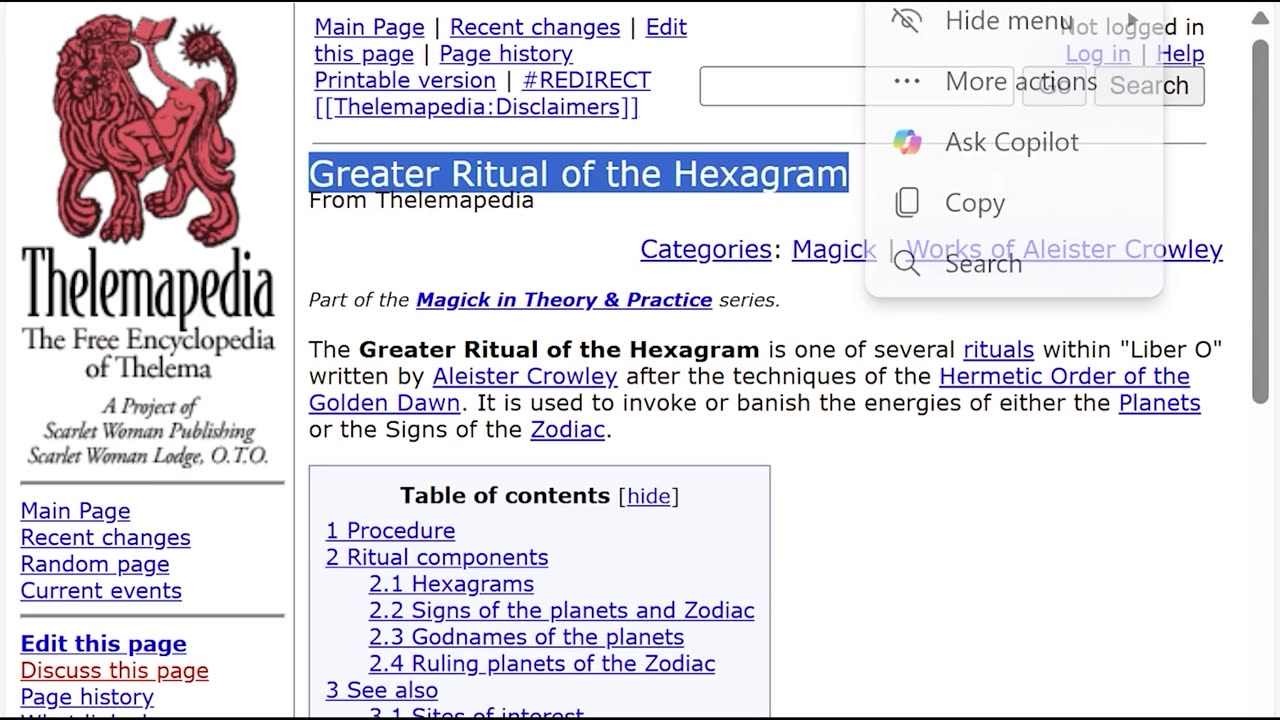Viewport: 1280px width, 720px height.
Task: Open top Main Page link
Action: coord(369,27)
